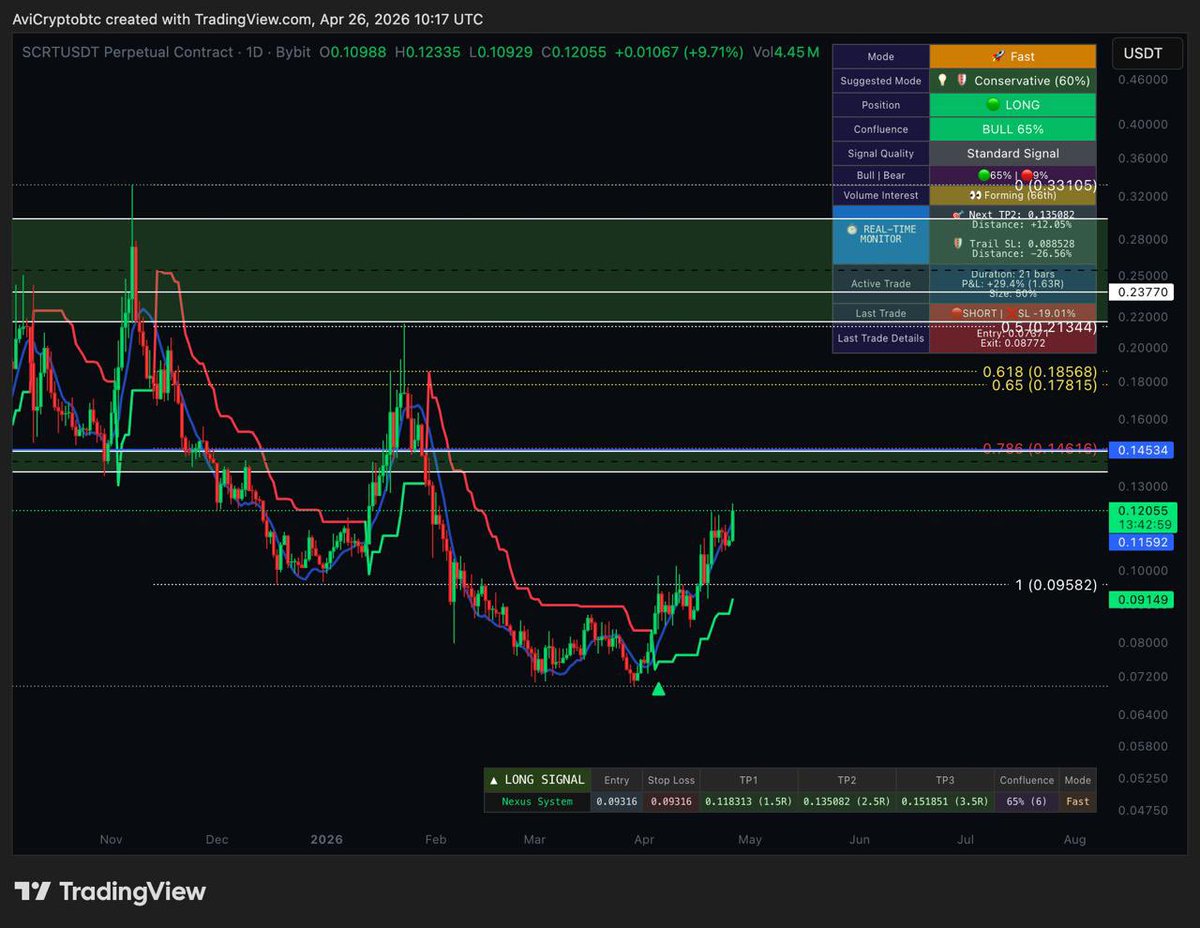Click the 0.5 (0.21344) Fibonacci level label
Viewport: 1200px width, 928px height.
point(1049,327)
